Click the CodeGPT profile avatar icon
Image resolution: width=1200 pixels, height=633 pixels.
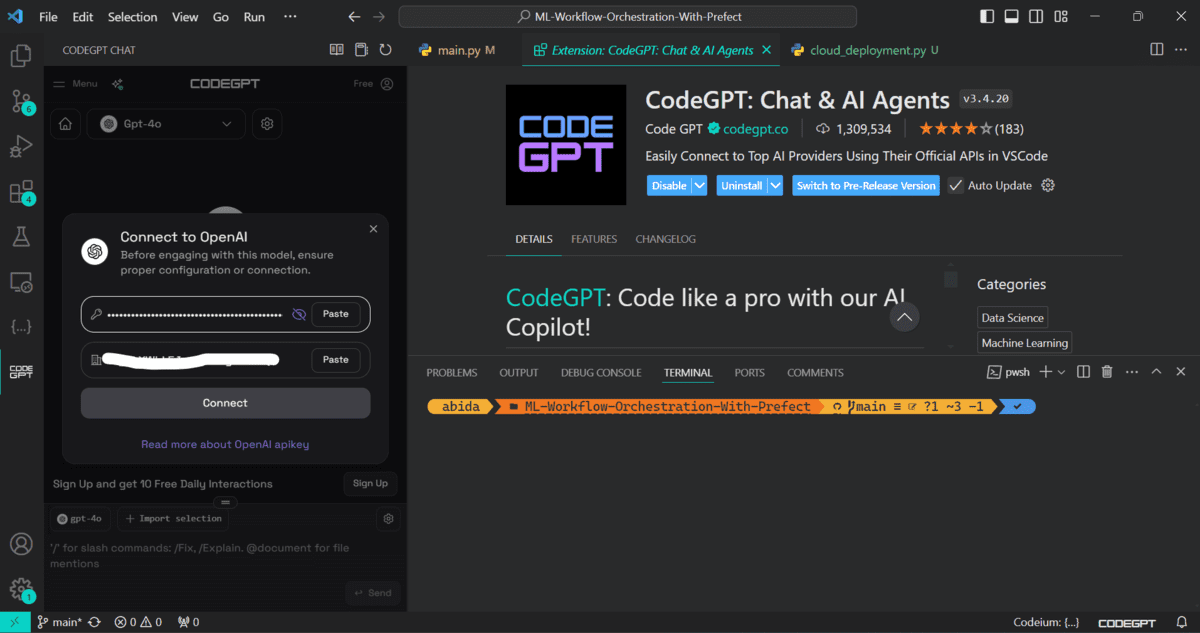click(x=387, y=84)
